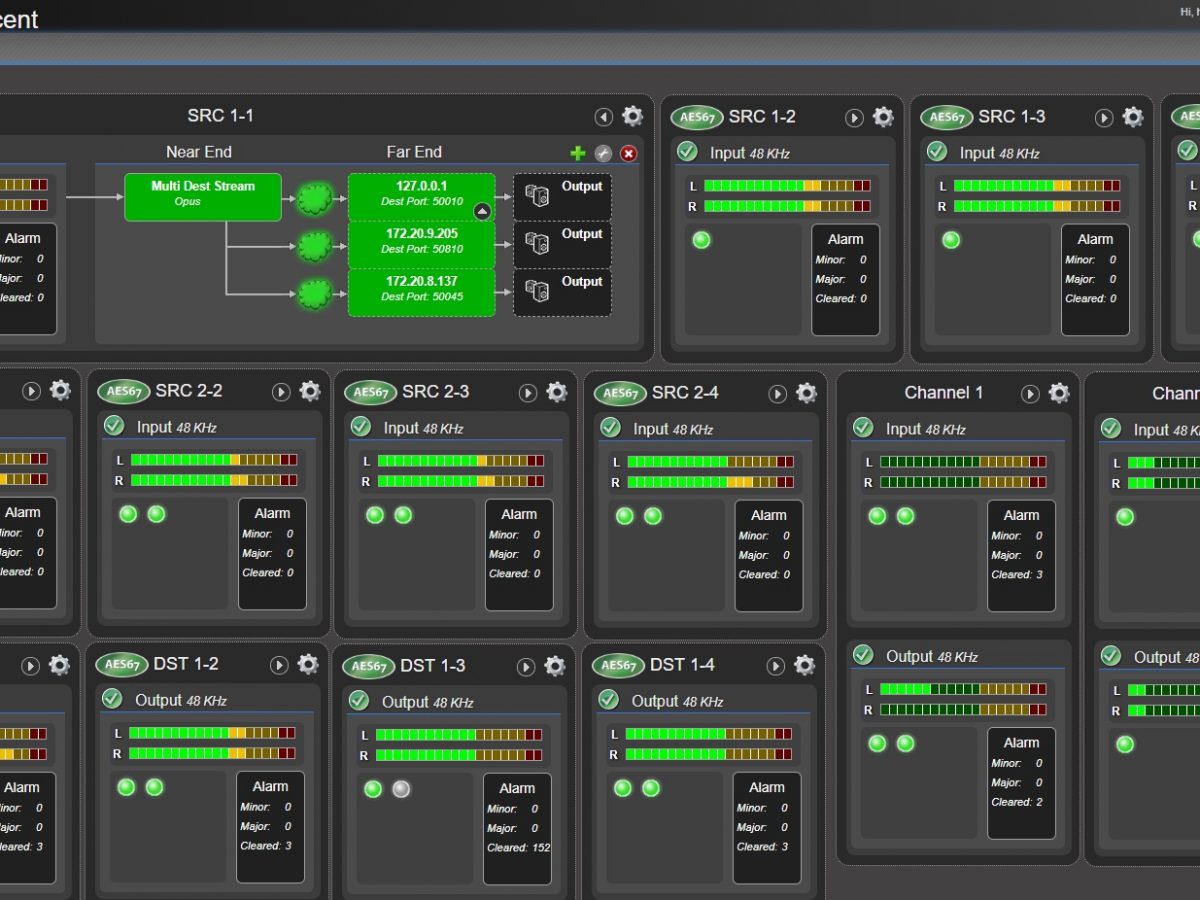Open settings gear on DST 1-3 panel
Image resolution: width=1200 pixels, height=900 pixels.
554,665
